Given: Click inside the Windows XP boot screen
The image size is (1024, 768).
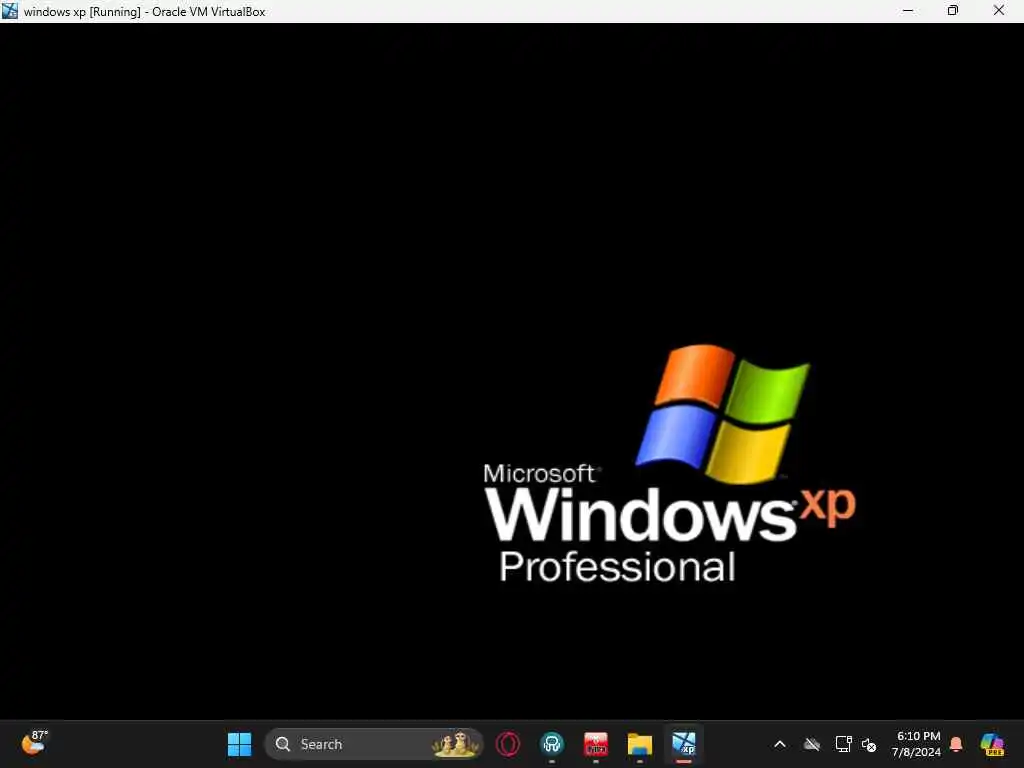Looking at the screenshot, I should [x=512, y=371].
